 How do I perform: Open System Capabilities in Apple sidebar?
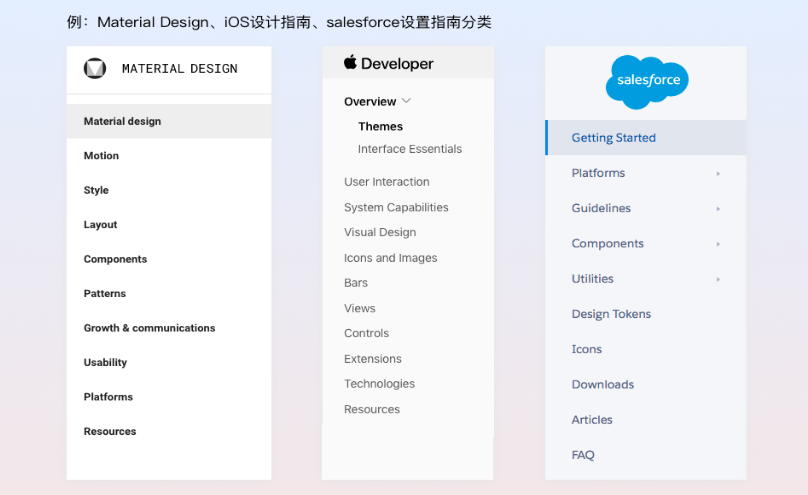pyautogui.click(x=396, y=207)
